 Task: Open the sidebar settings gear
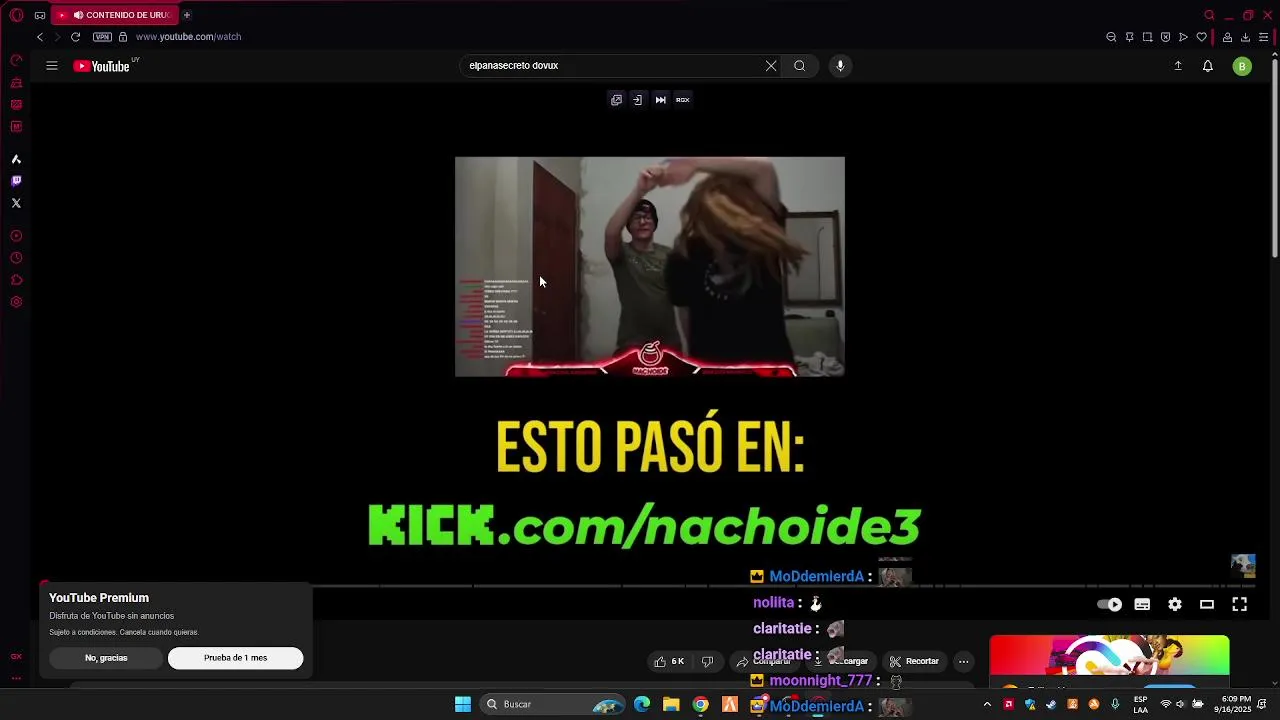16,302
